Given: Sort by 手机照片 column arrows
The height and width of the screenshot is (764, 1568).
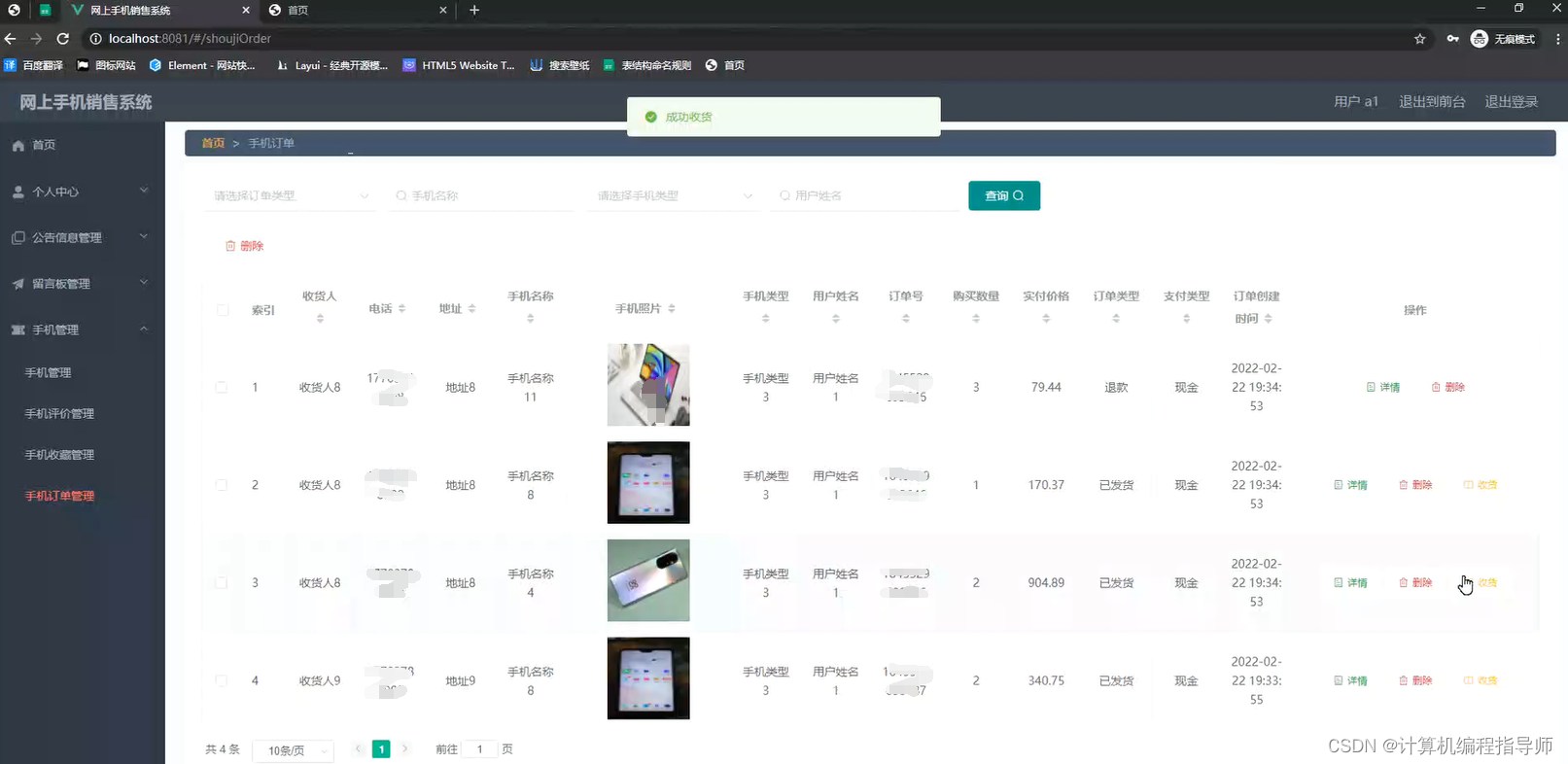Looking at the screenshot, I should pyautogui.click(x=672, y=308).
